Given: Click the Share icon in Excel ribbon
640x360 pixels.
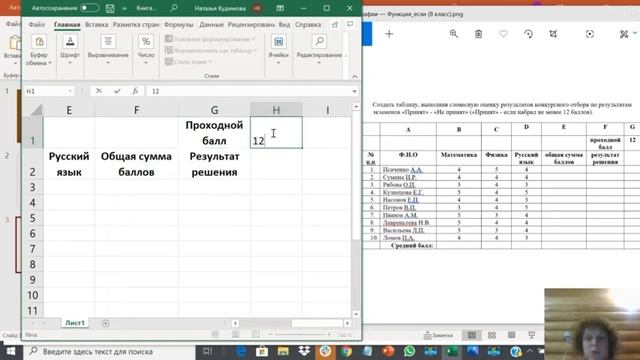Looking at the screenshot, I should [335, 24].
